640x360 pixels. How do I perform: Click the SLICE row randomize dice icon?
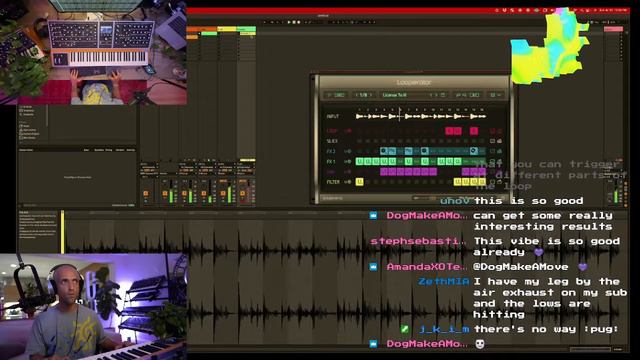(499, 141)
